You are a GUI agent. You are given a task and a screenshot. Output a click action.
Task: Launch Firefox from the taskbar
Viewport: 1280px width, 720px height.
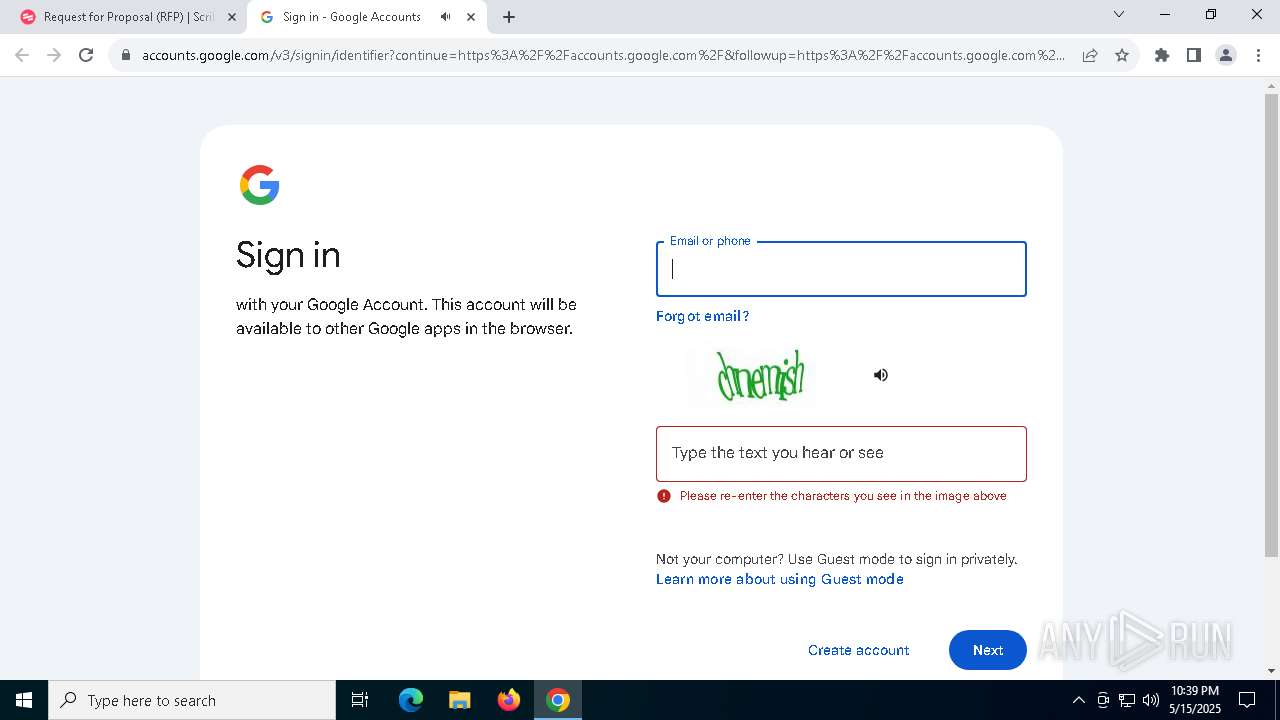click(509, 700)
